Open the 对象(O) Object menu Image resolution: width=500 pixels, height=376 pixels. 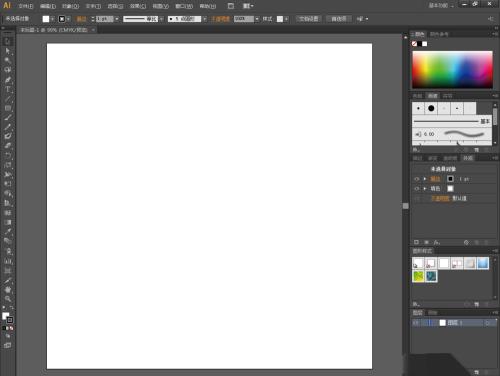[71, 6]
